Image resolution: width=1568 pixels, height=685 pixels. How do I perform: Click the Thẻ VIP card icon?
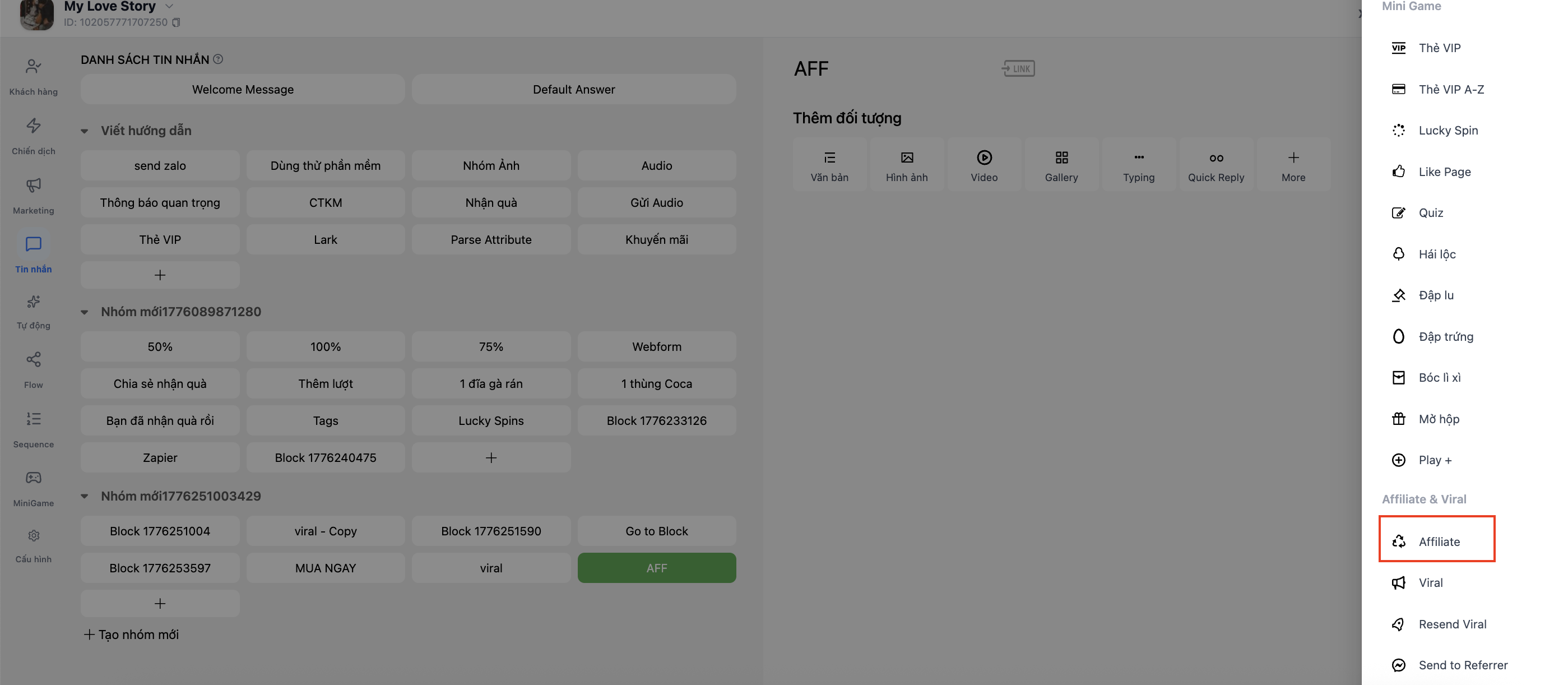click(1399, 48)
